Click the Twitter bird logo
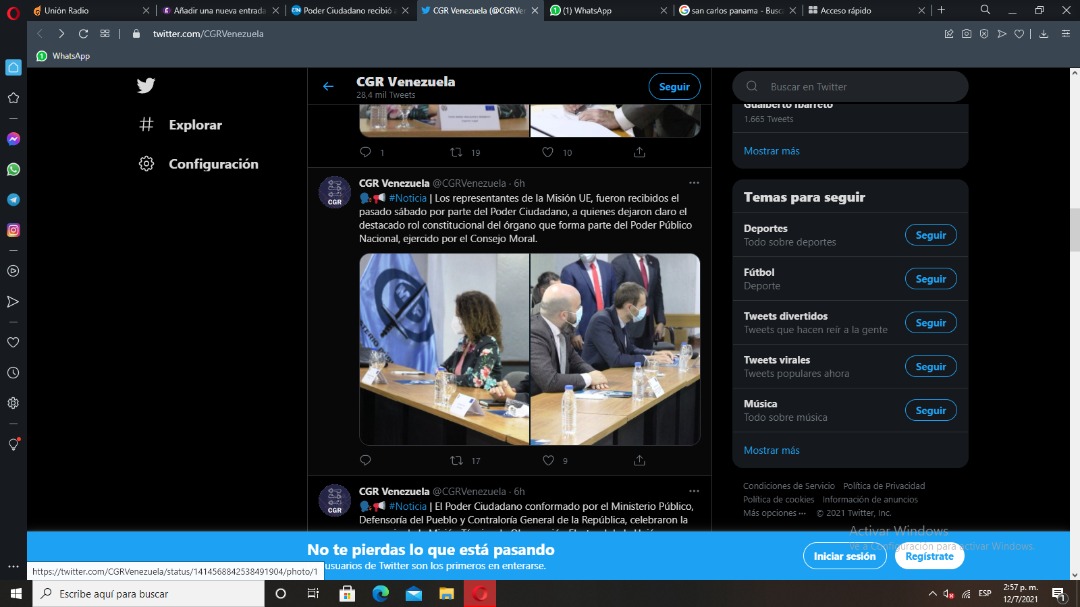1080x607 pixels. pos(146,86)
